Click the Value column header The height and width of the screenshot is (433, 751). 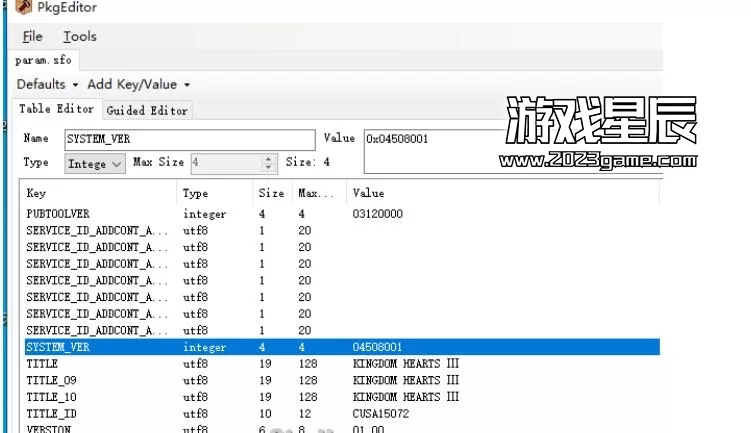click(x=500, y=193)
